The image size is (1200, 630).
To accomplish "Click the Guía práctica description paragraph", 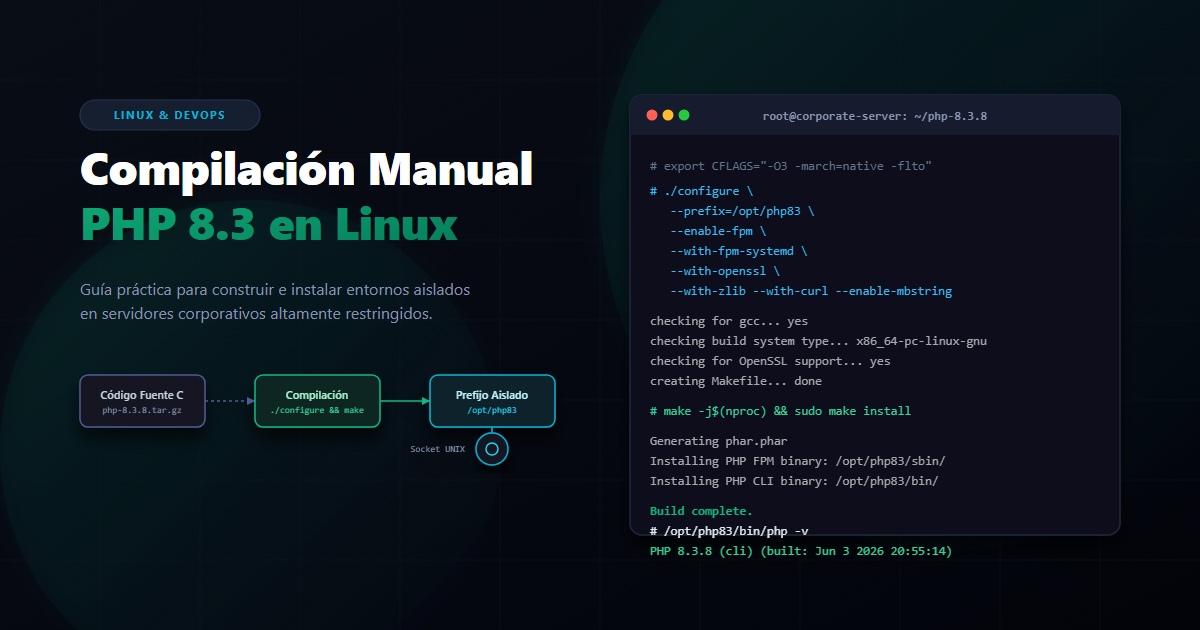I will click(275, 301).
